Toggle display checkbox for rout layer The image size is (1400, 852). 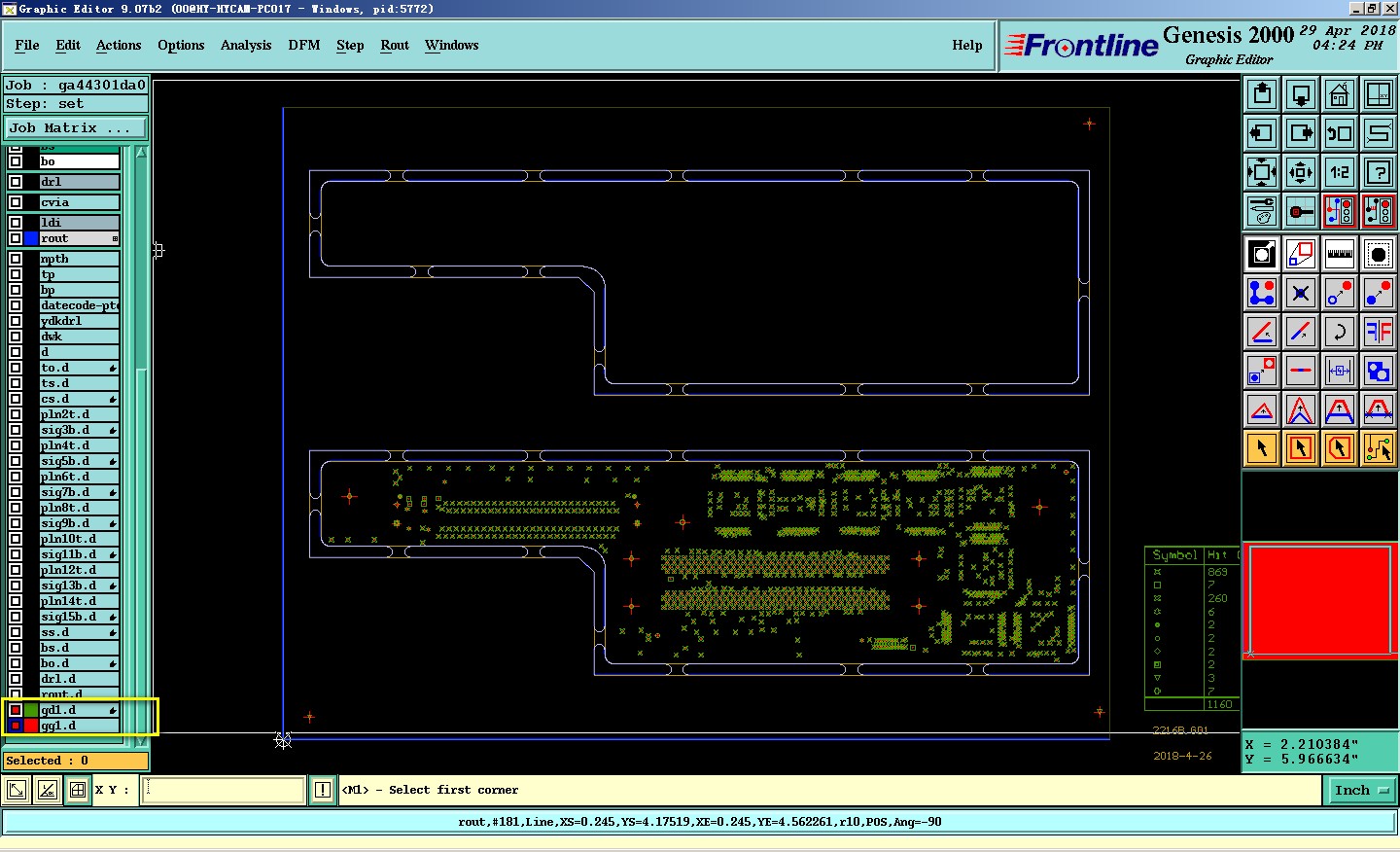click(16, 238)
